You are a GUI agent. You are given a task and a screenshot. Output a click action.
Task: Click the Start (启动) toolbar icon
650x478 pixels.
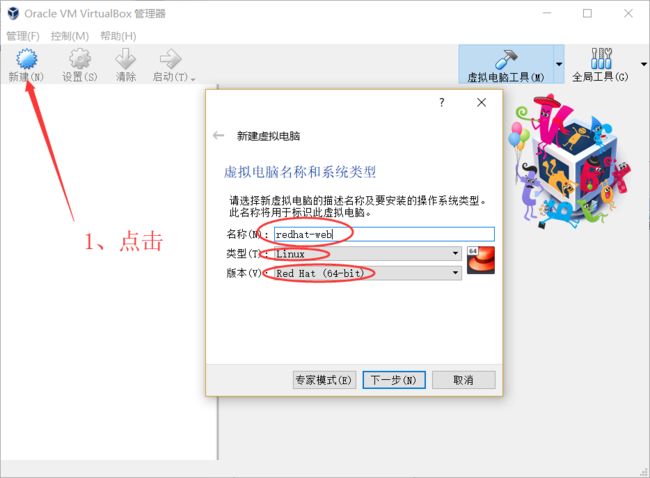pyautogui.click(x=170, y=58)
